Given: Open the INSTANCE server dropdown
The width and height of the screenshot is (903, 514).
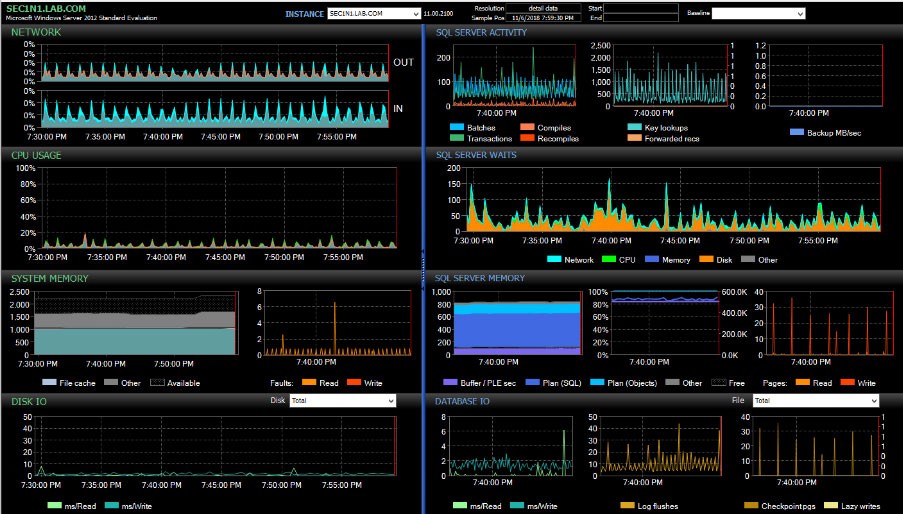Looking at the screenshot, I should coord(415,14).
